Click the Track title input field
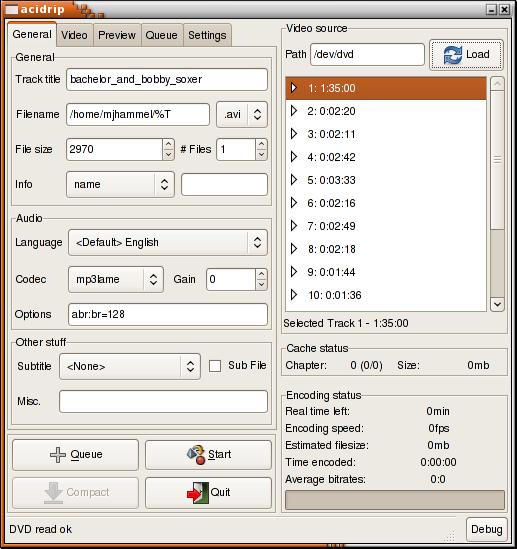 pos(167,79)
